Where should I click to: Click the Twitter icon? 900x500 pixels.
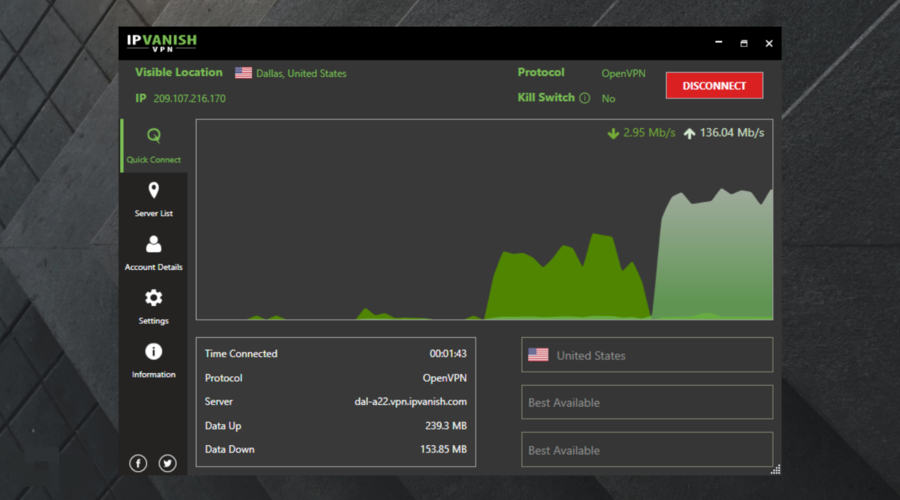click(x=168, y=463)
